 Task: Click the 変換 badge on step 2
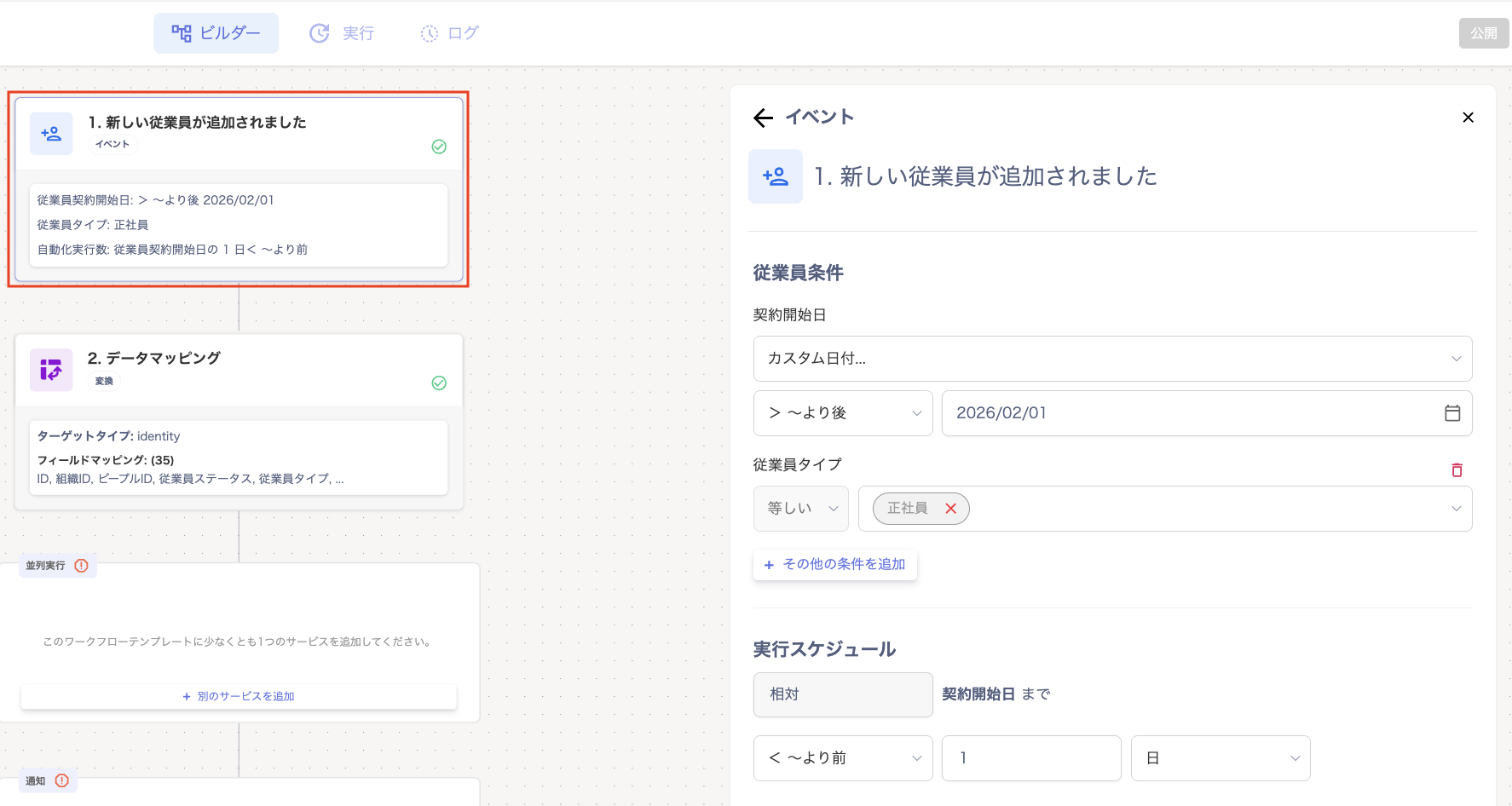point(104,381)
